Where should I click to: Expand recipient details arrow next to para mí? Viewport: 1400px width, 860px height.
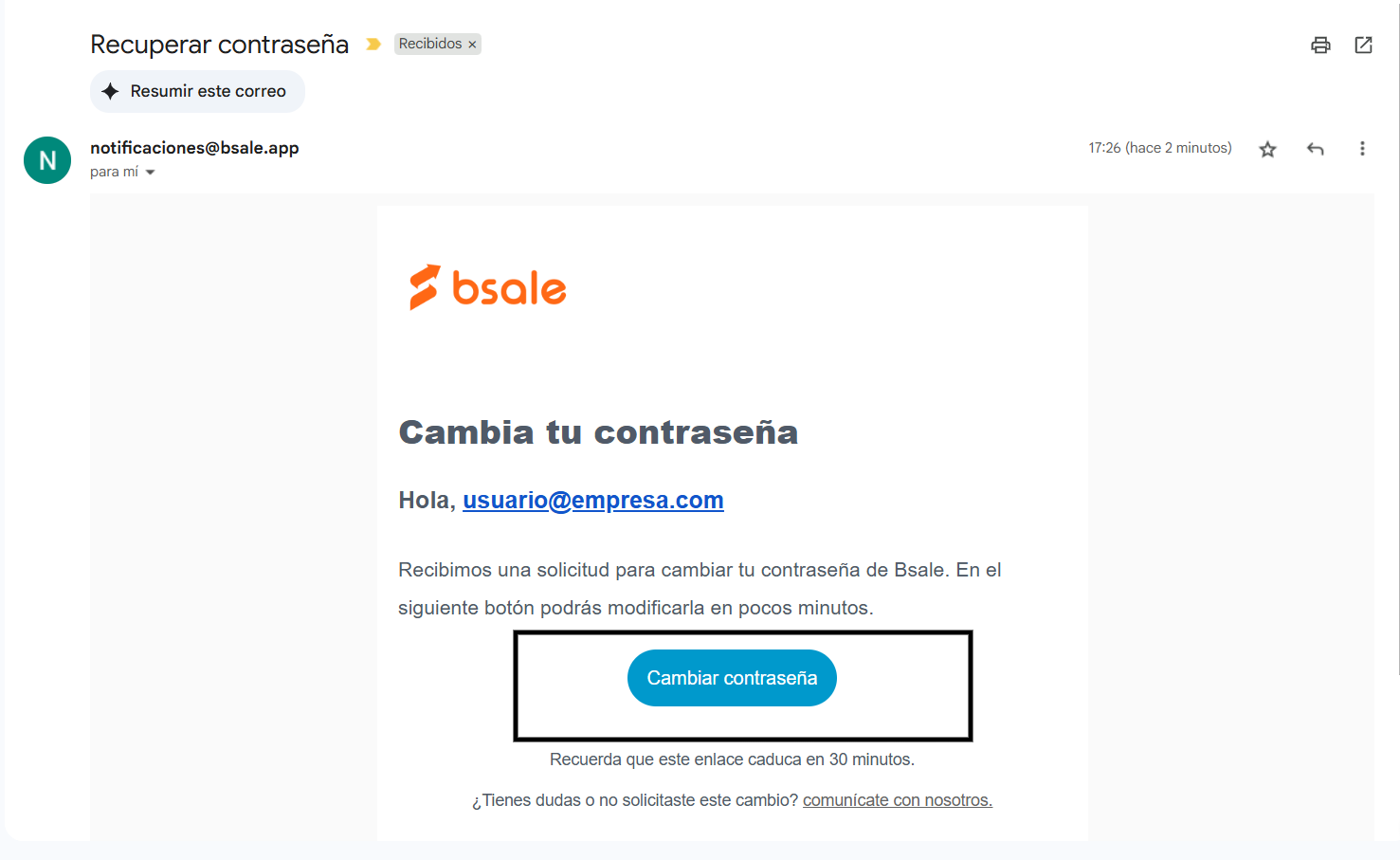click(150, 173)
